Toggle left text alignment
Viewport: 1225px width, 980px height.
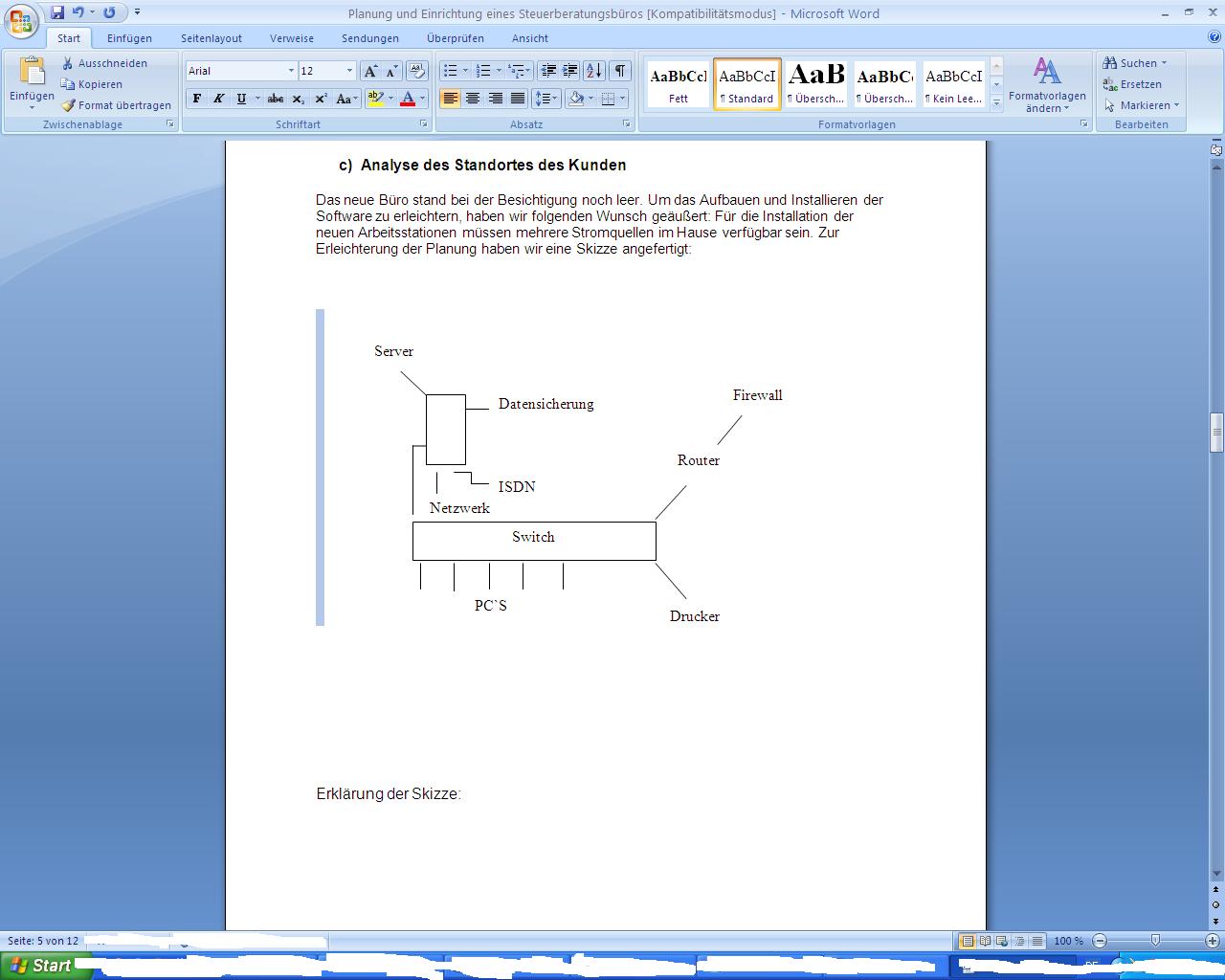(450, 99)
